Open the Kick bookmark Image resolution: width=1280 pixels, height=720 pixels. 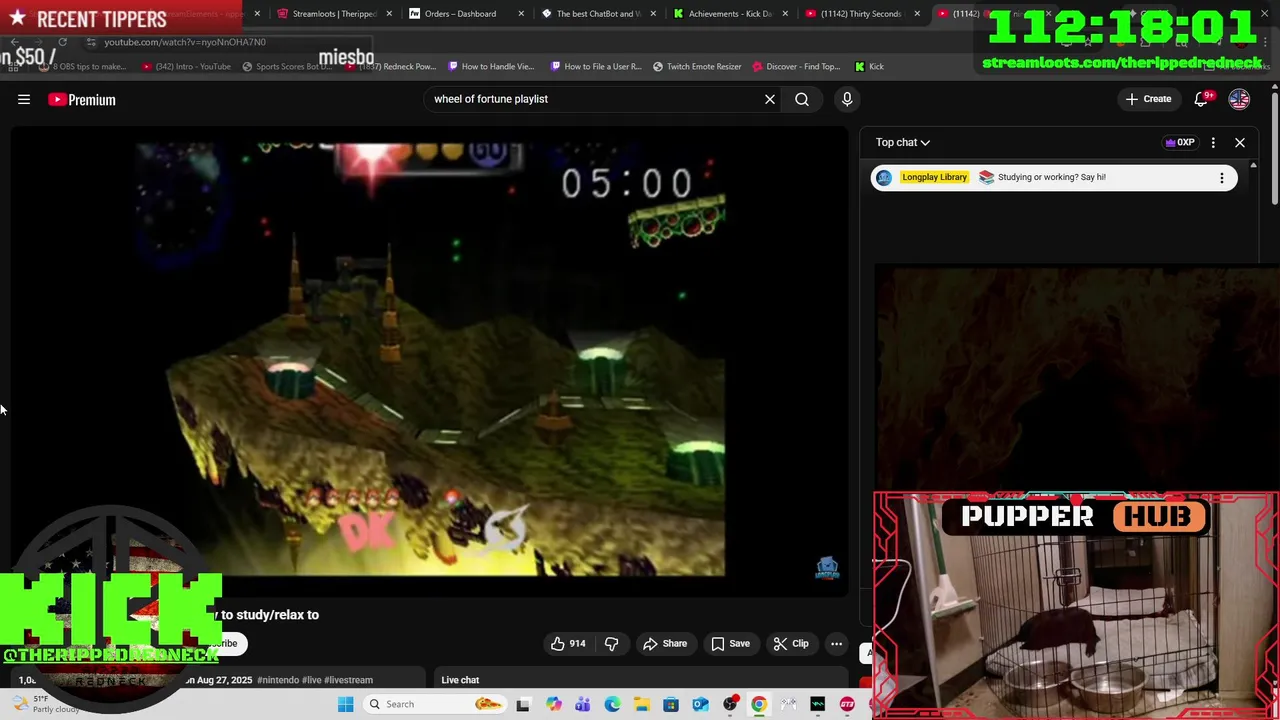click(x=869, y=66)
